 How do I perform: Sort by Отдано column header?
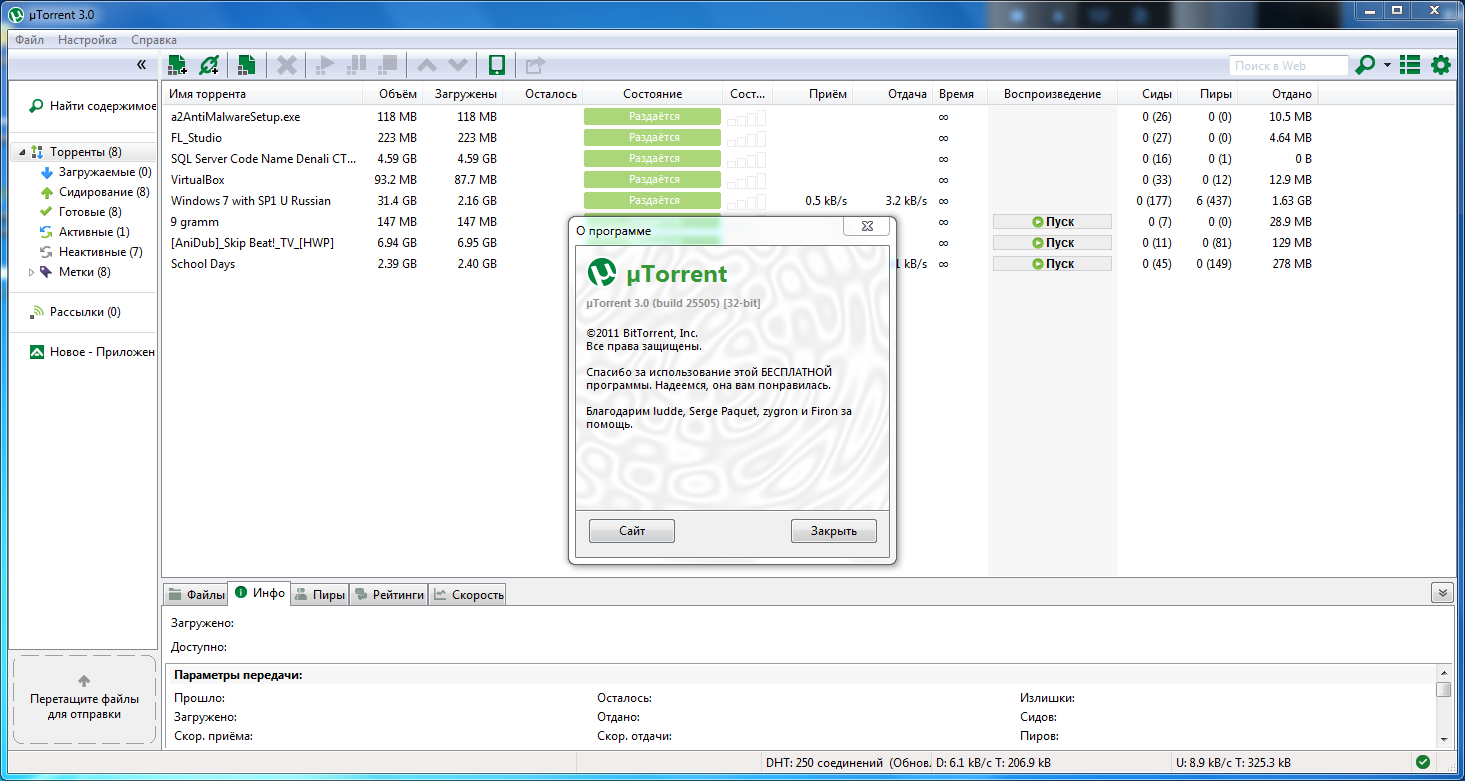tap(1278, 94)
